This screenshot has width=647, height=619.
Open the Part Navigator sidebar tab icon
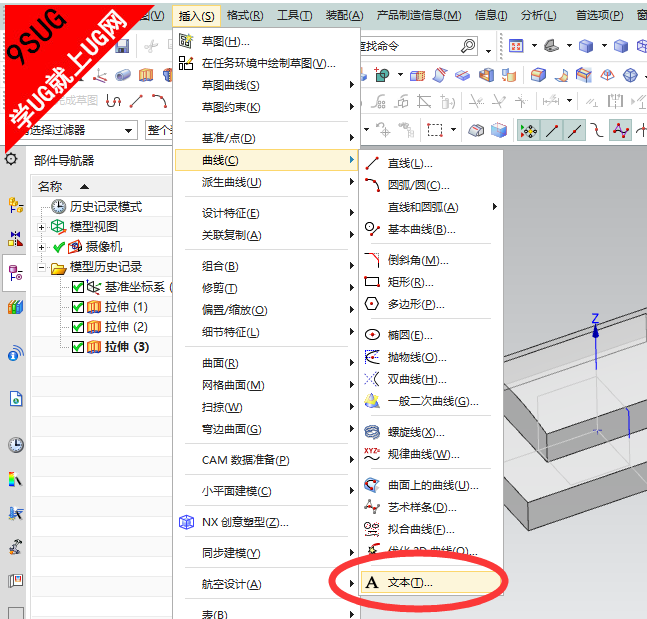point(15,273)
